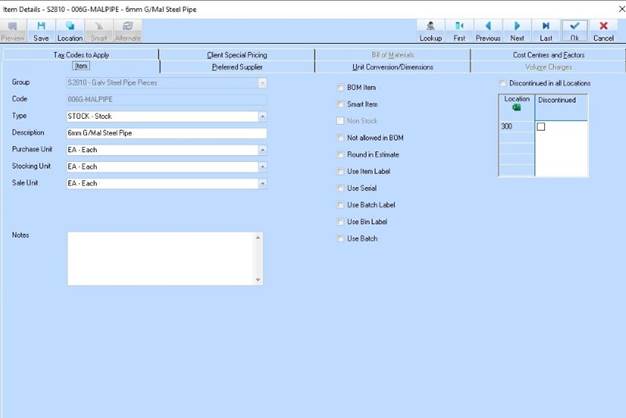Go to the Next record
626x418 pixels.
pos(517,29)
